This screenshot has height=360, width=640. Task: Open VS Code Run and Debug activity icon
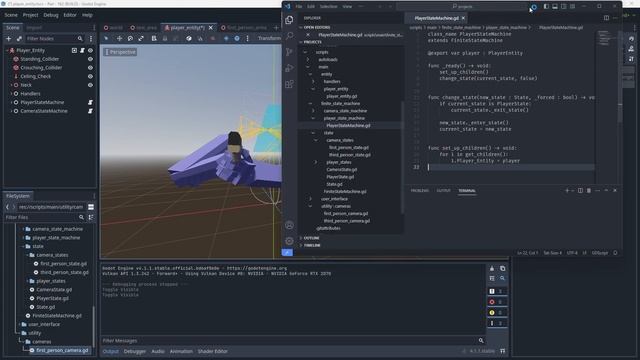(x=289, y=68)
